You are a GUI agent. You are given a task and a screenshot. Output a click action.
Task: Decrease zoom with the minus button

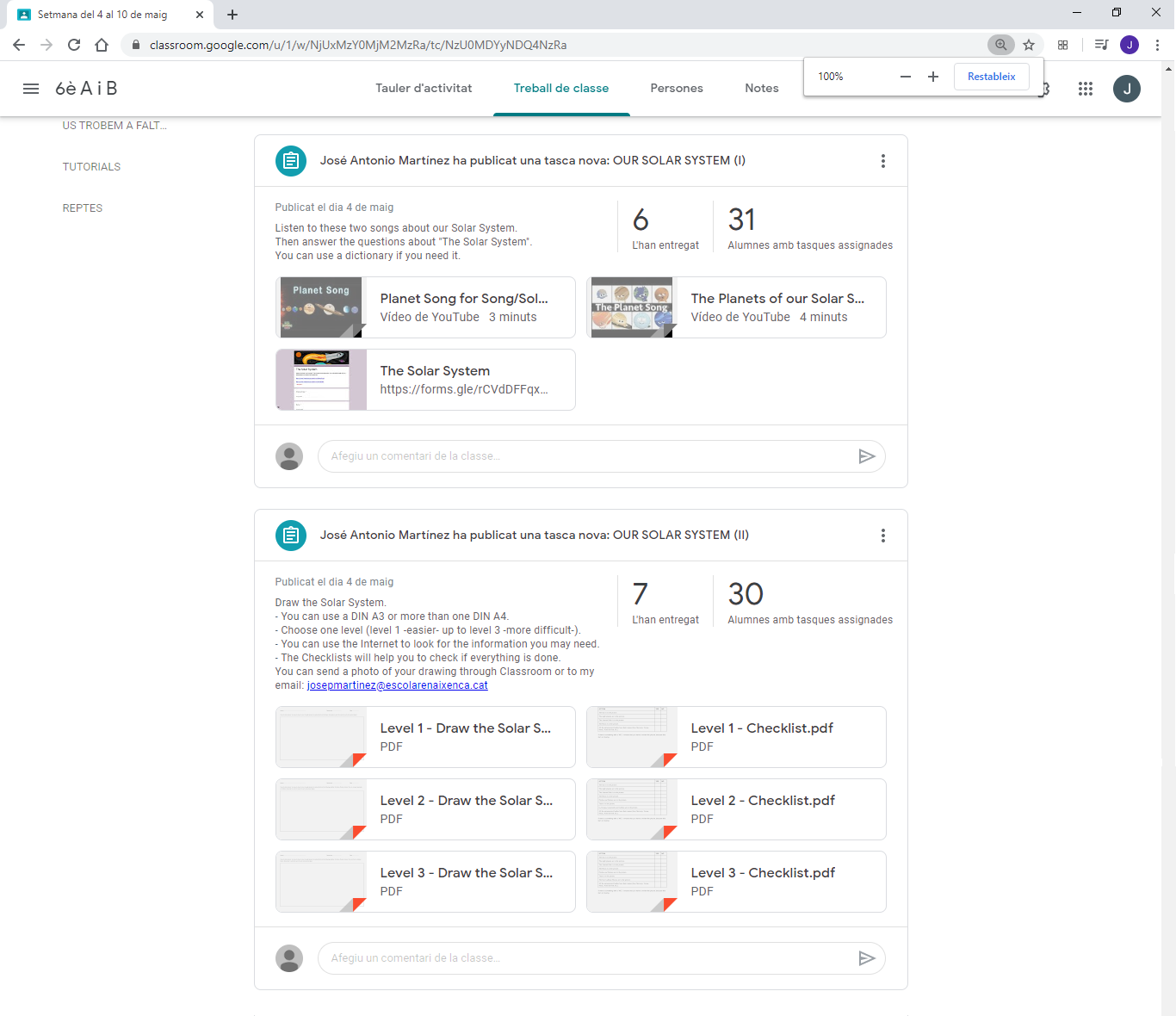pyautogui.click(x=905, y=77)
